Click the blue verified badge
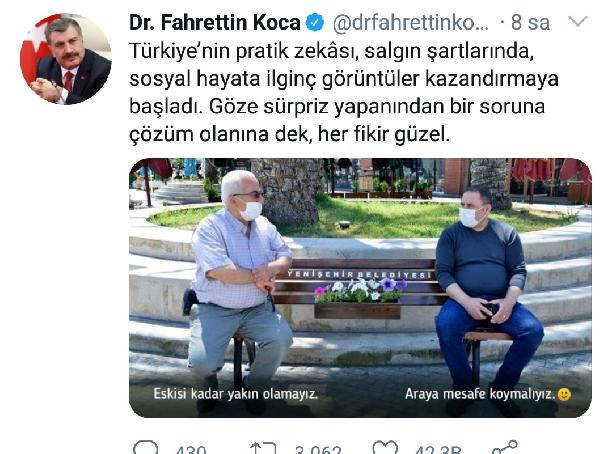The height and width of the screenshot is (454, 600). coord(315,23)
